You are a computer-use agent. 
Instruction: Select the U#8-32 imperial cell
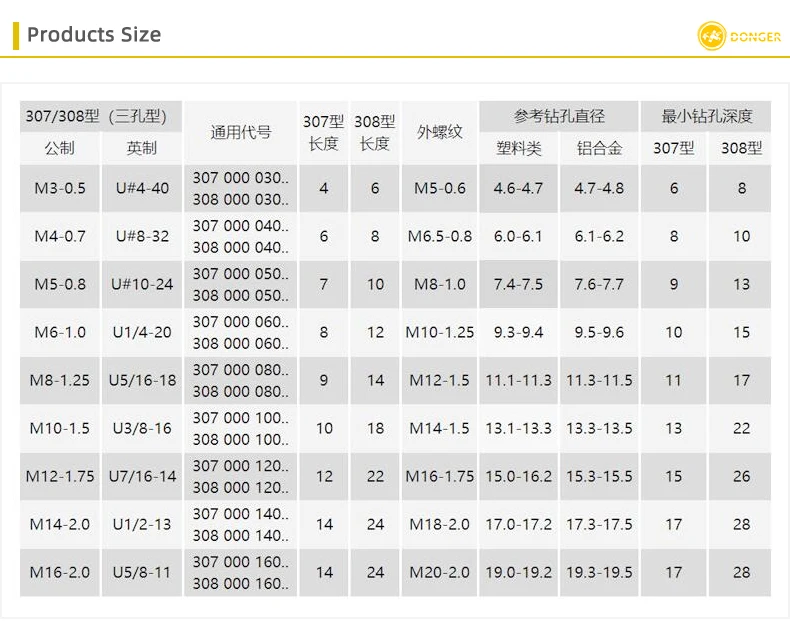[x=142, y=236]
